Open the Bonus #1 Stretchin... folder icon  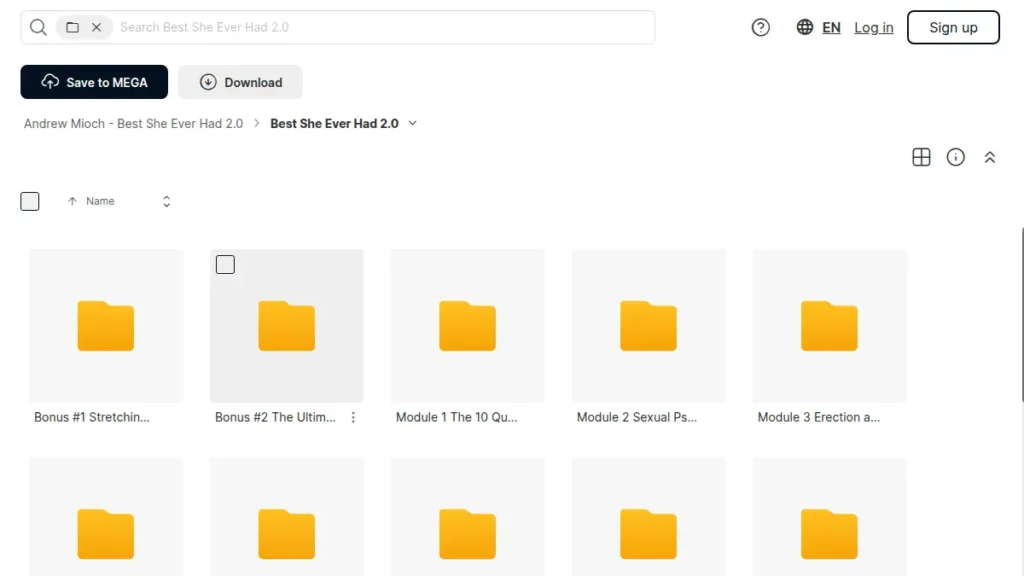[x=106, y=326]
